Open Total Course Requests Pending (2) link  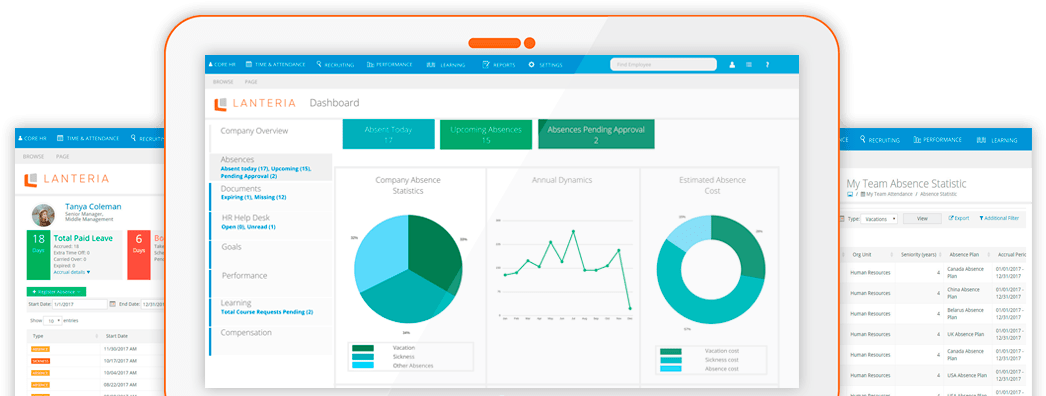pos(267,312)
